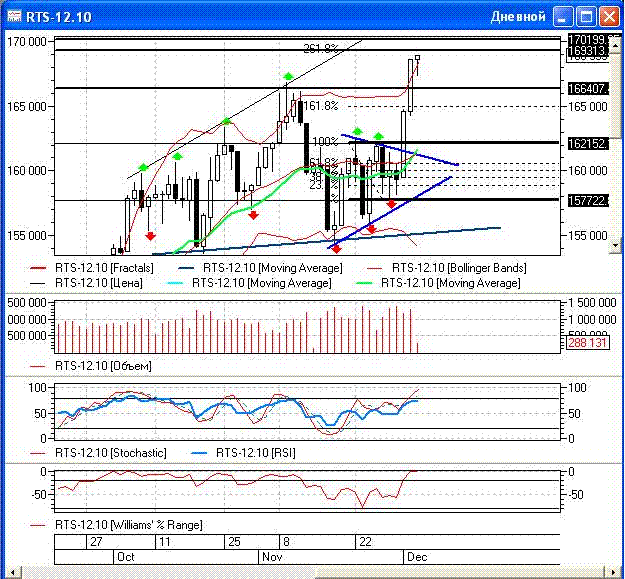Viewport: 625px width, 579px height.
Task: Click the 161.8% Fibonacci level label
Action: (x=321, y=106)
